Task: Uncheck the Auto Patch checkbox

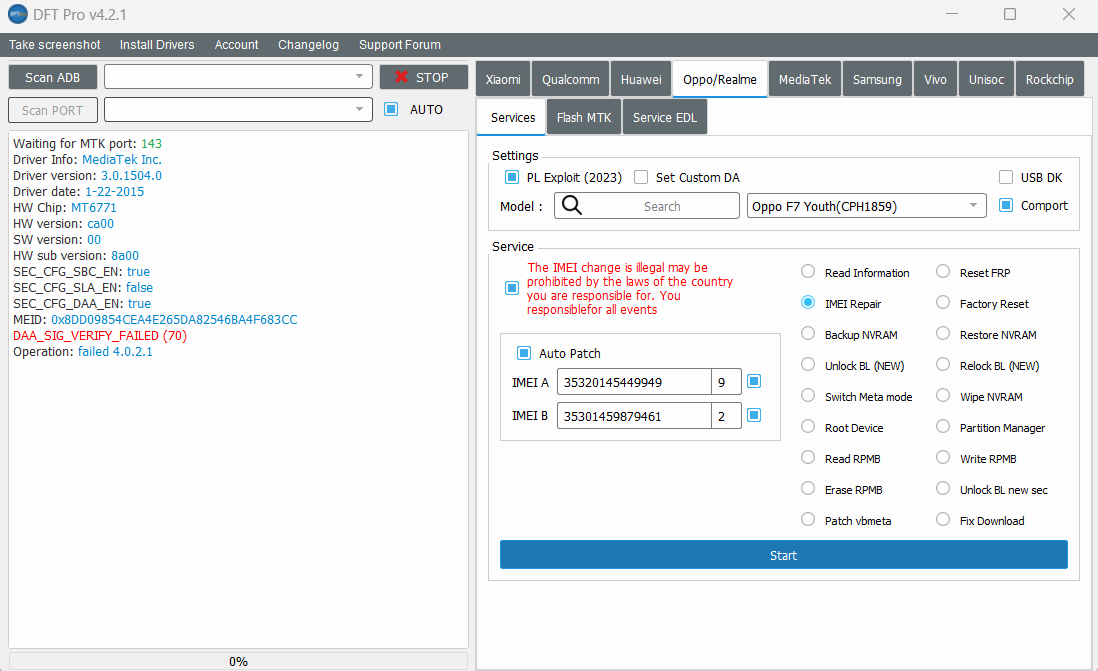Action: [523, 353]
